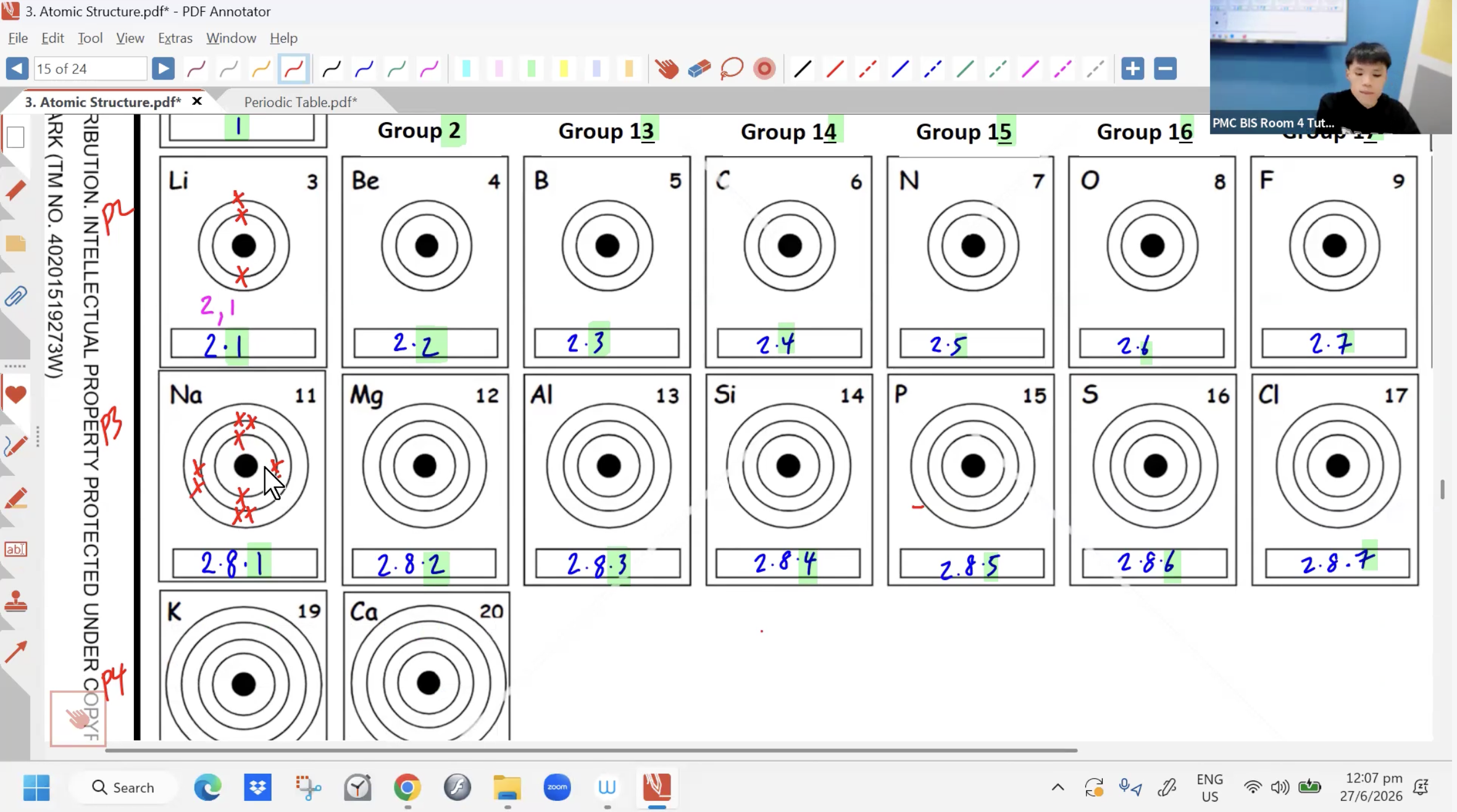Select the black curved pen preset
Image resolution: width=1457 pixels, height=812 pixels.
pos(332,68)
